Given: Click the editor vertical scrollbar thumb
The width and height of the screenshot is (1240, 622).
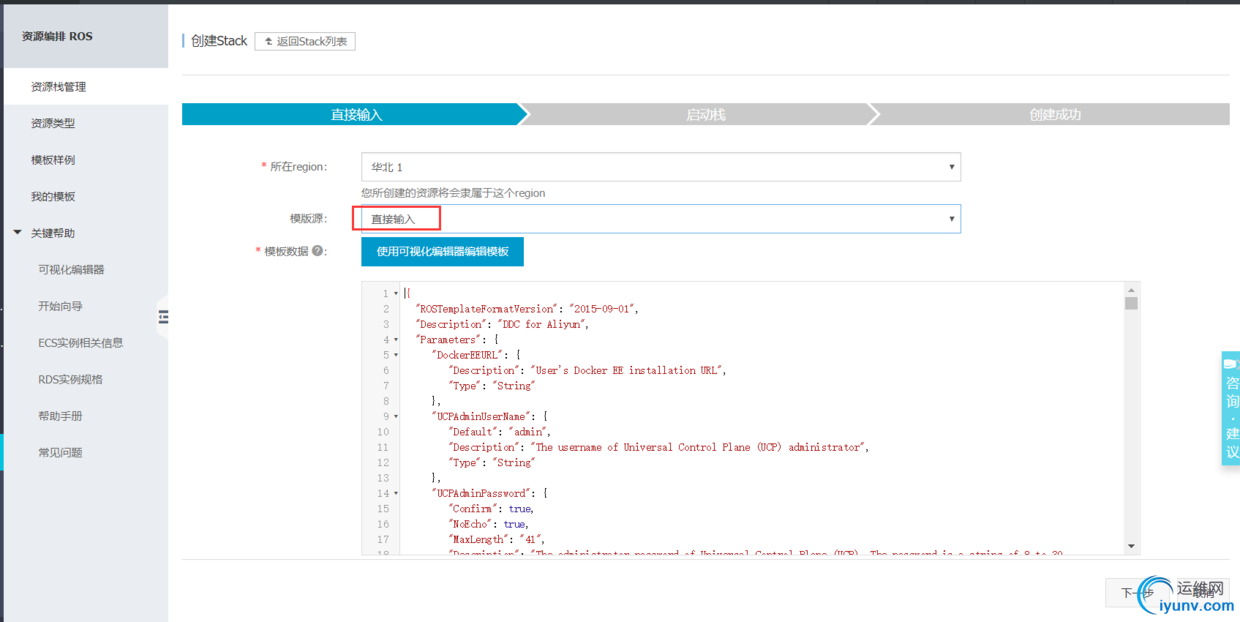Looking at the screenshot, I should (x=1132, y=303).
